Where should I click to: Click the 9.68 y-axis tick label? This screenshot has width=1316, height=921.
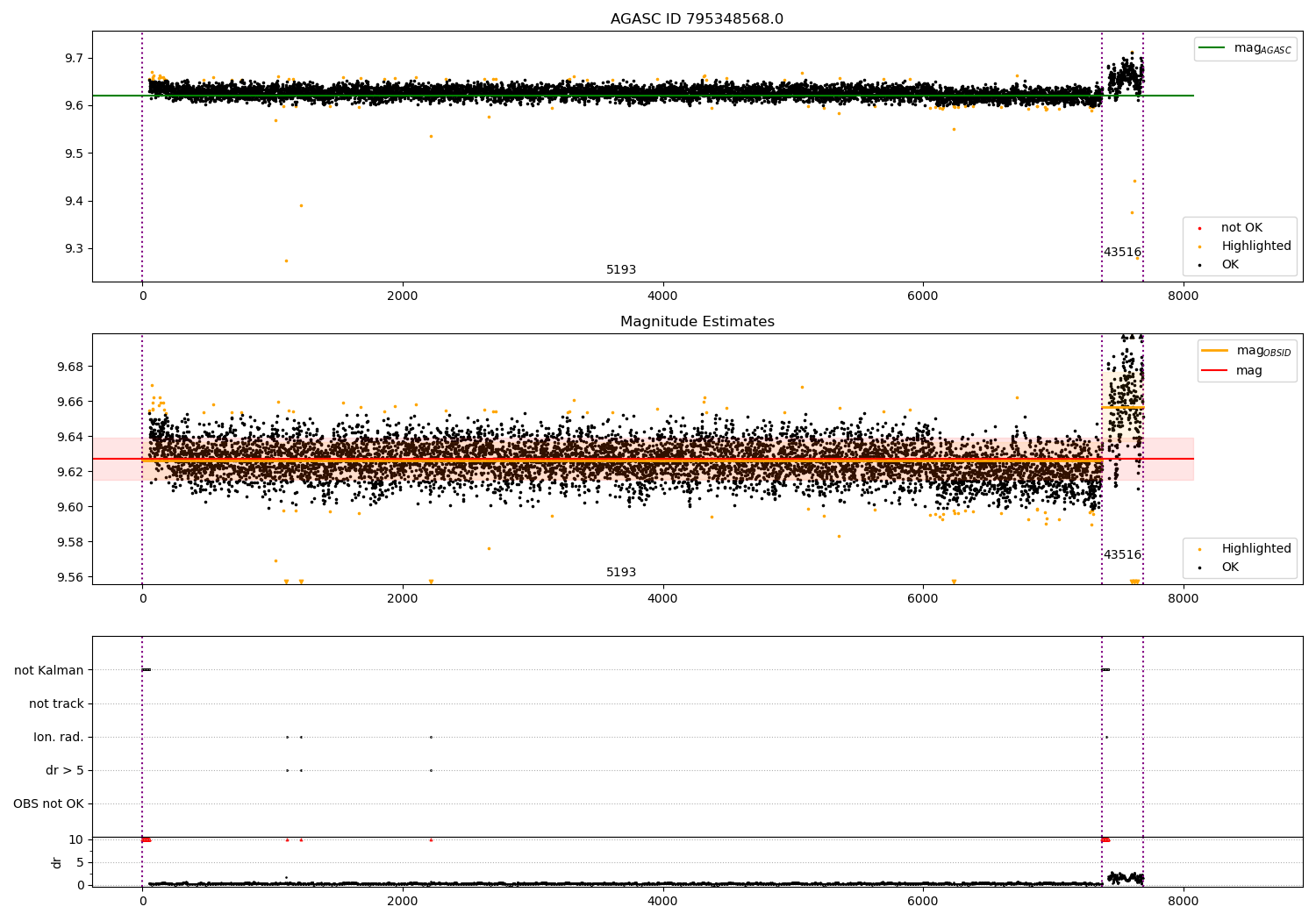coord(70,367)
